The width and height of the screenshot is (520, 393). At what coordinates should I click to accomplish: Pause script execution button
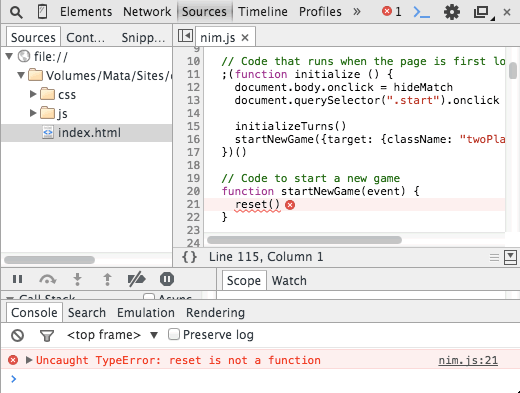pyautogui.click(x=17, y=279)
